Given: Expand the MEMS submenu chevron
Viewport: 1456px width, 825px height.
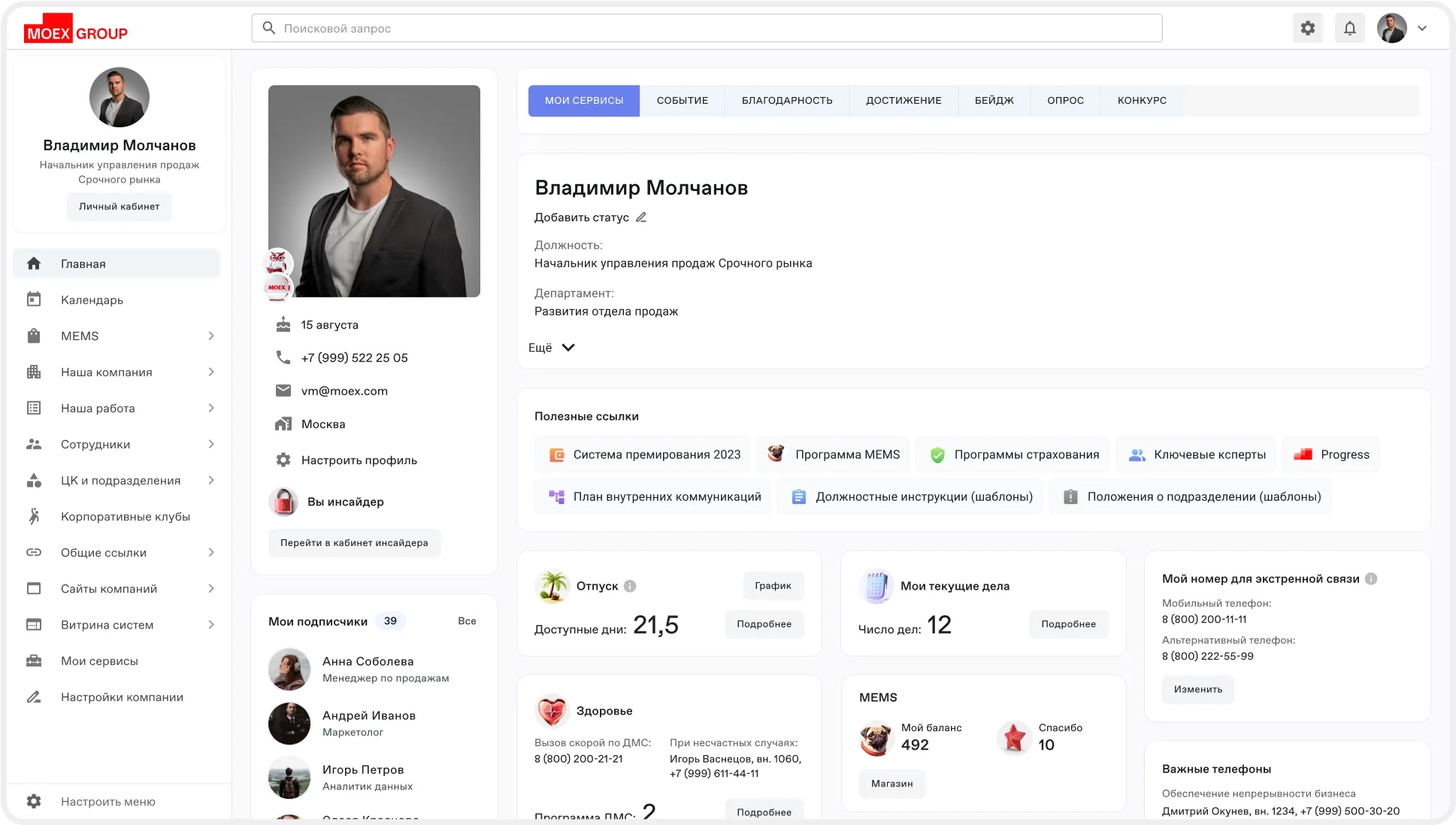Looking at the screenshot, I should point(211,336).
